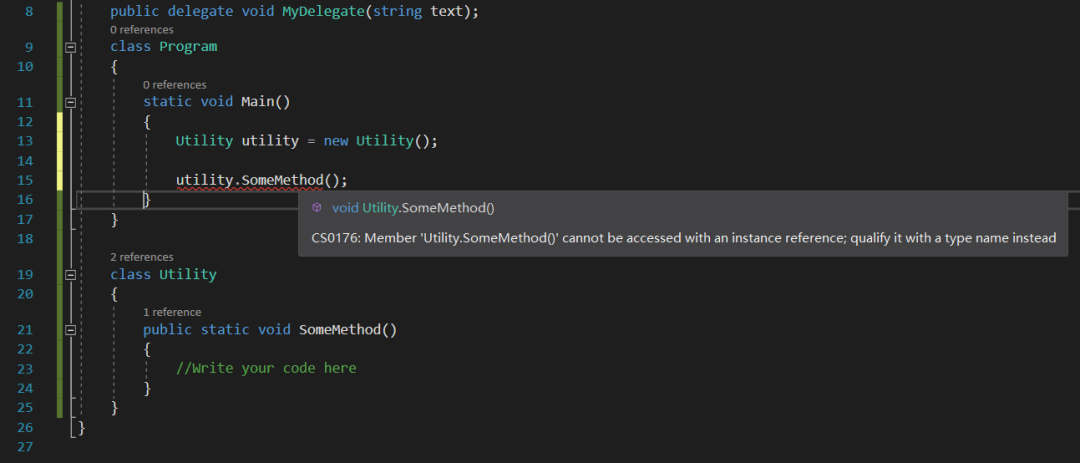Image resolution: width=1080 pixels, height=463 pixels.
Task: Click the 'Utility' class name on line 19
Action: [x=188, y=274]
